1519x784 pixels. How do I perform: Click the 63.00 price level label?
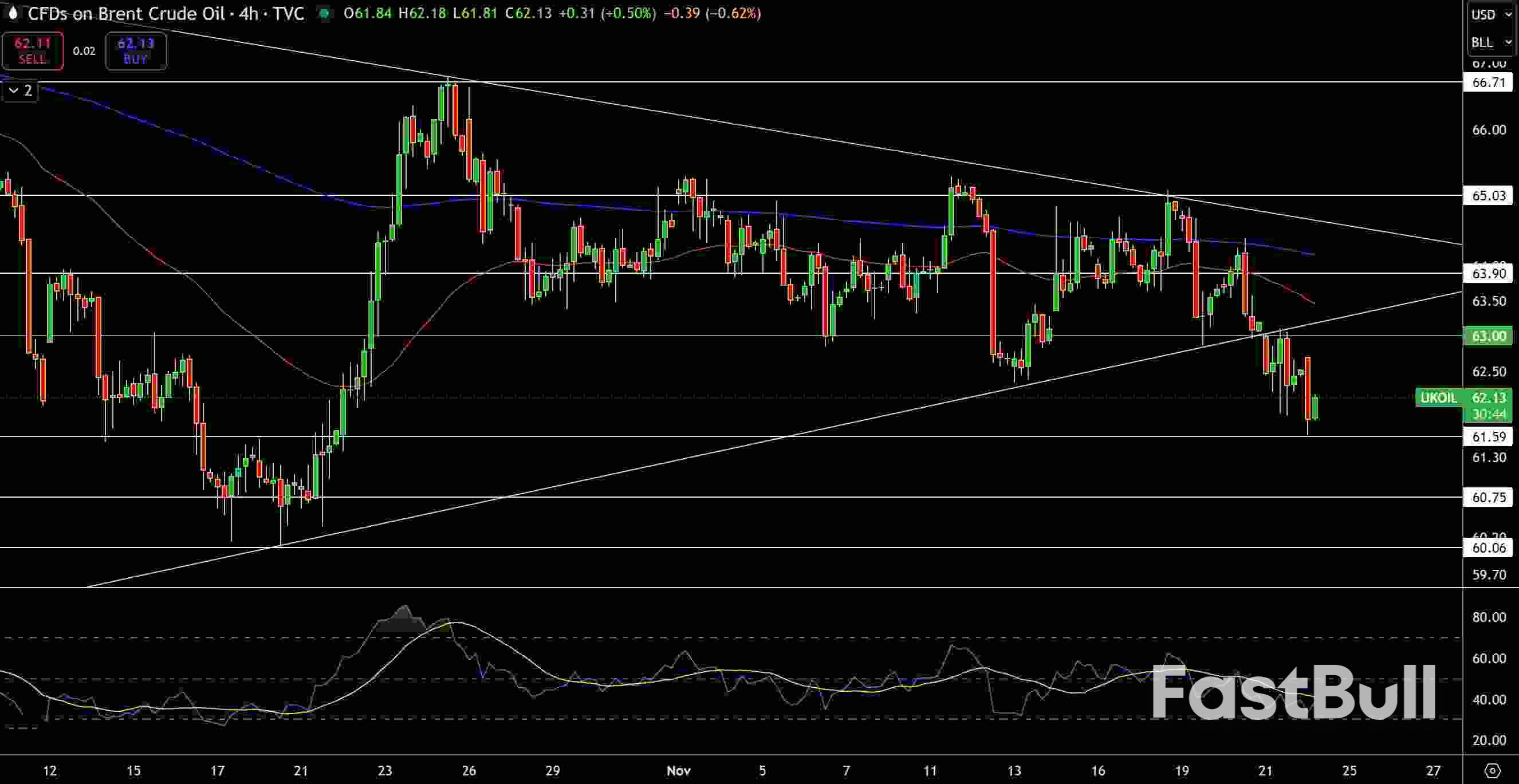pyautogui.click(x=1489, y=337)
